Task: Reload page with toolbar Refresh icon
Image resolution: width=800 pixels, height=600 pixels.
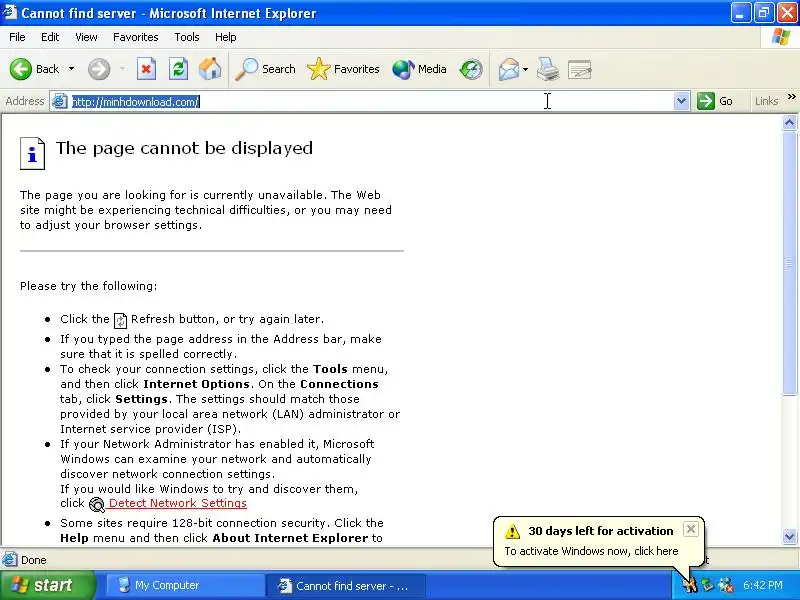Action: [178, 69]
